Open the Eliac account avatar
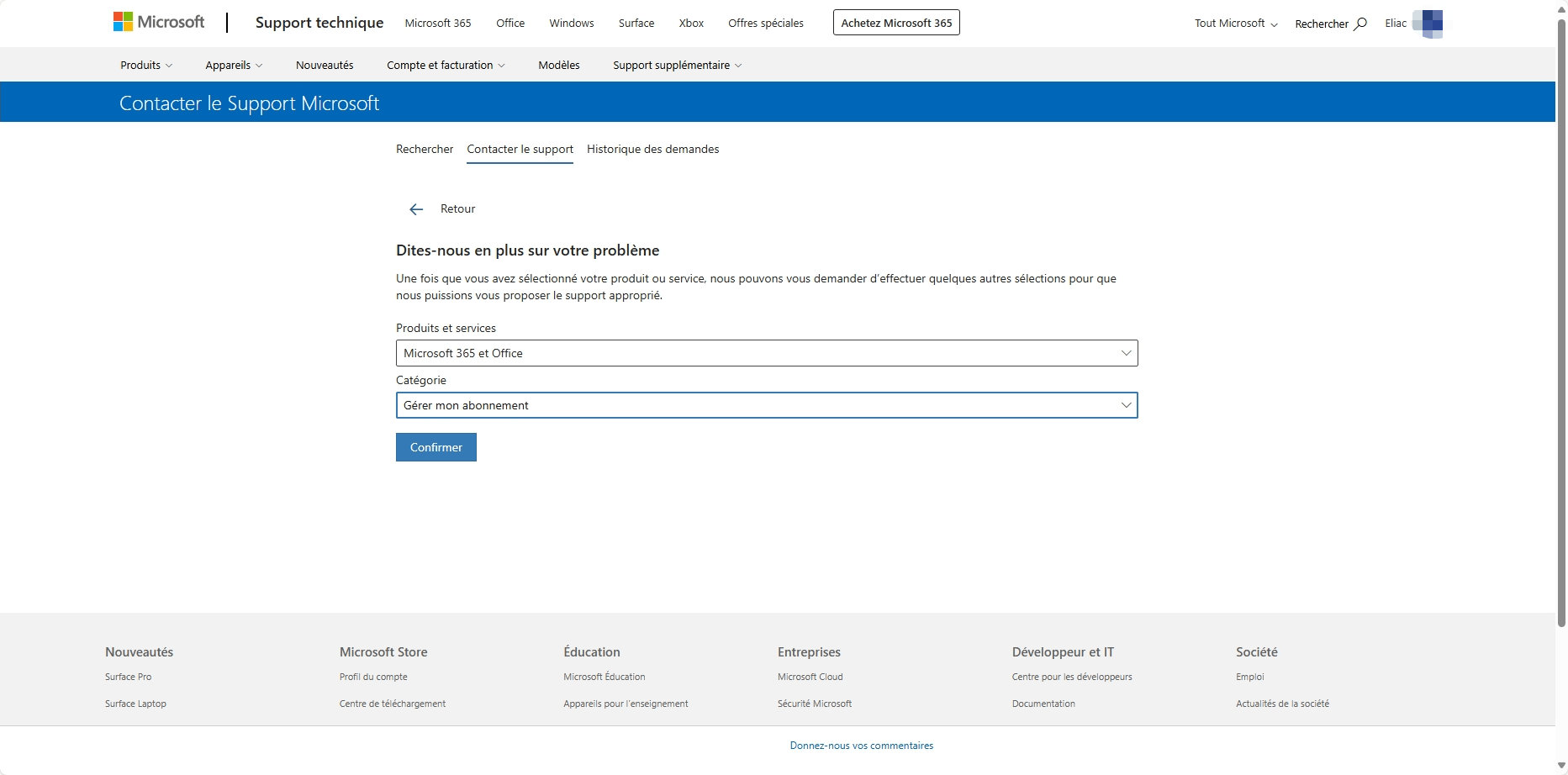The image size is (1568, 775). tap(1428, 24)
